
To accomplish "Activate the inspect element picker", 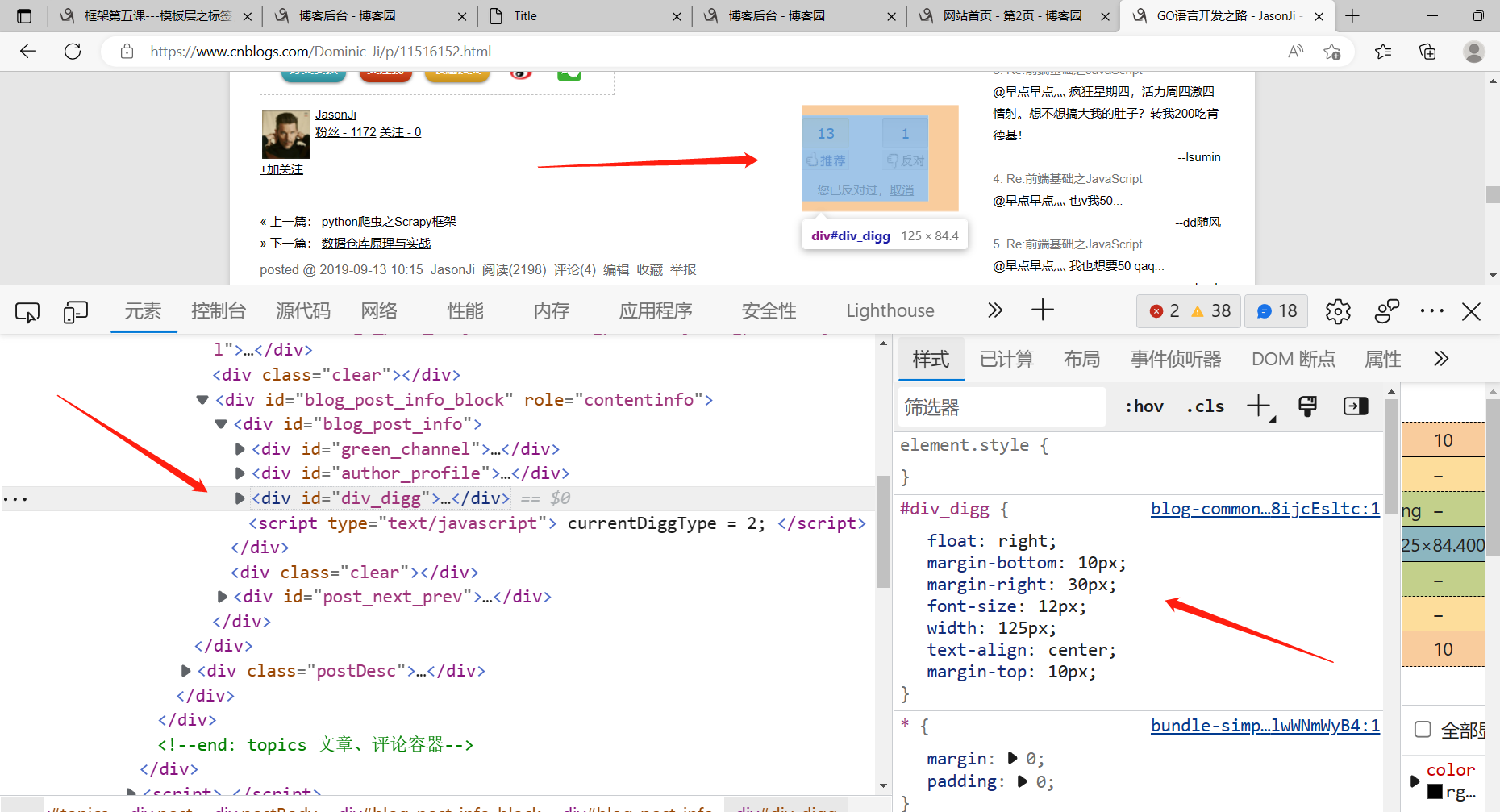I will click(27, 311).
